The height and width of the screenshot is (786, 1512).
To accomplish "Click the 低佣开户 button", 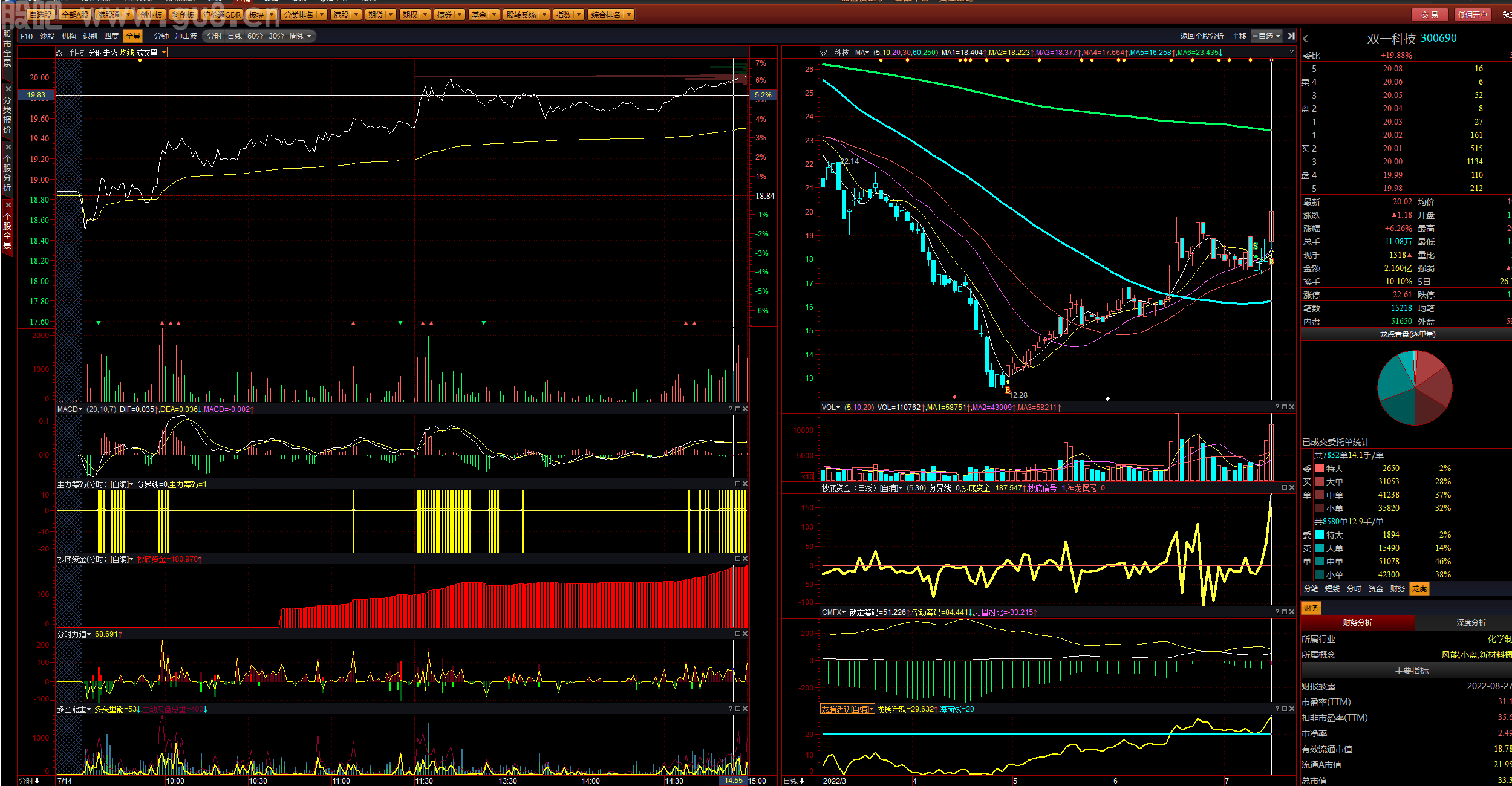I will (1472, 15).
